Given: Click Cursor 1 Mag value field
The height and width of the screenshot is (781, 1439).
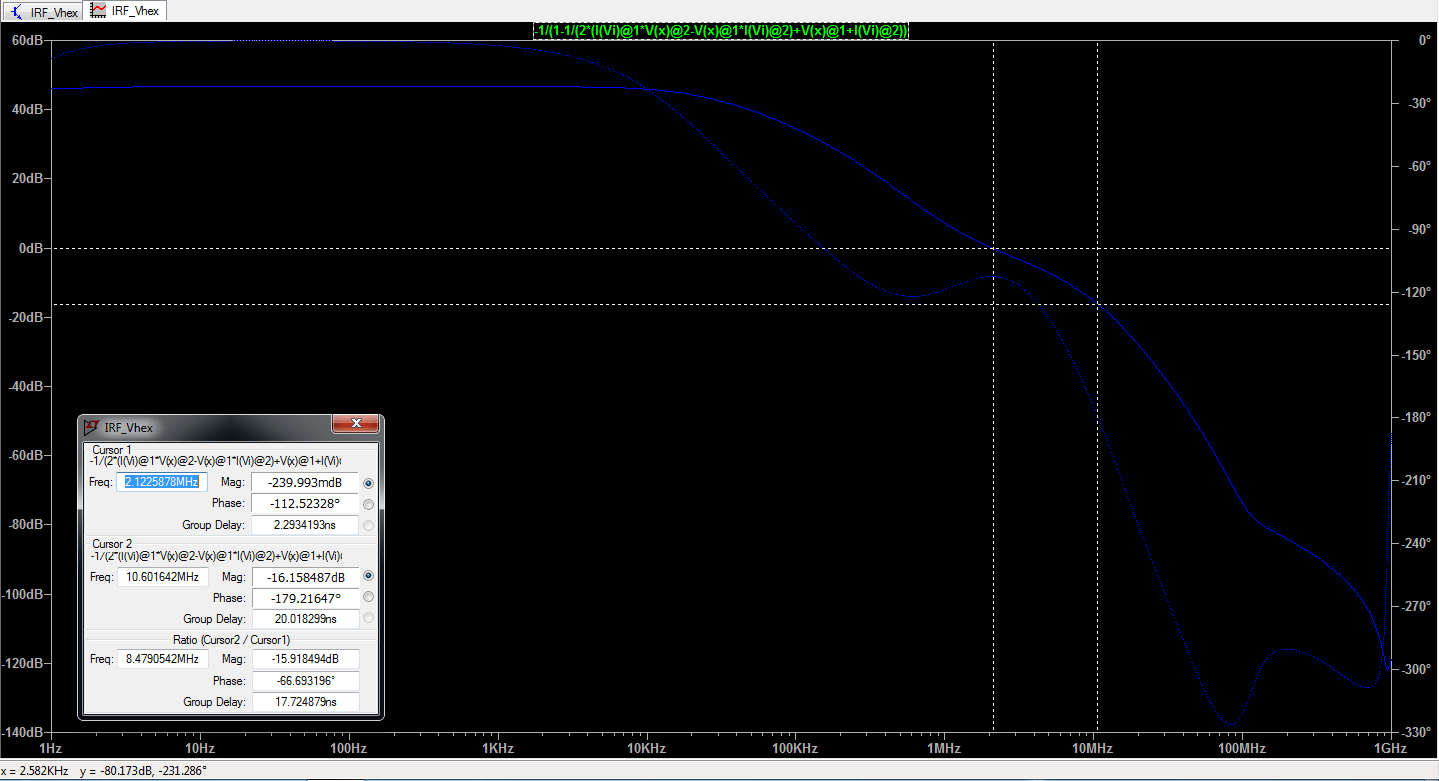Looking at the screenshot, I should pos(304,482).
